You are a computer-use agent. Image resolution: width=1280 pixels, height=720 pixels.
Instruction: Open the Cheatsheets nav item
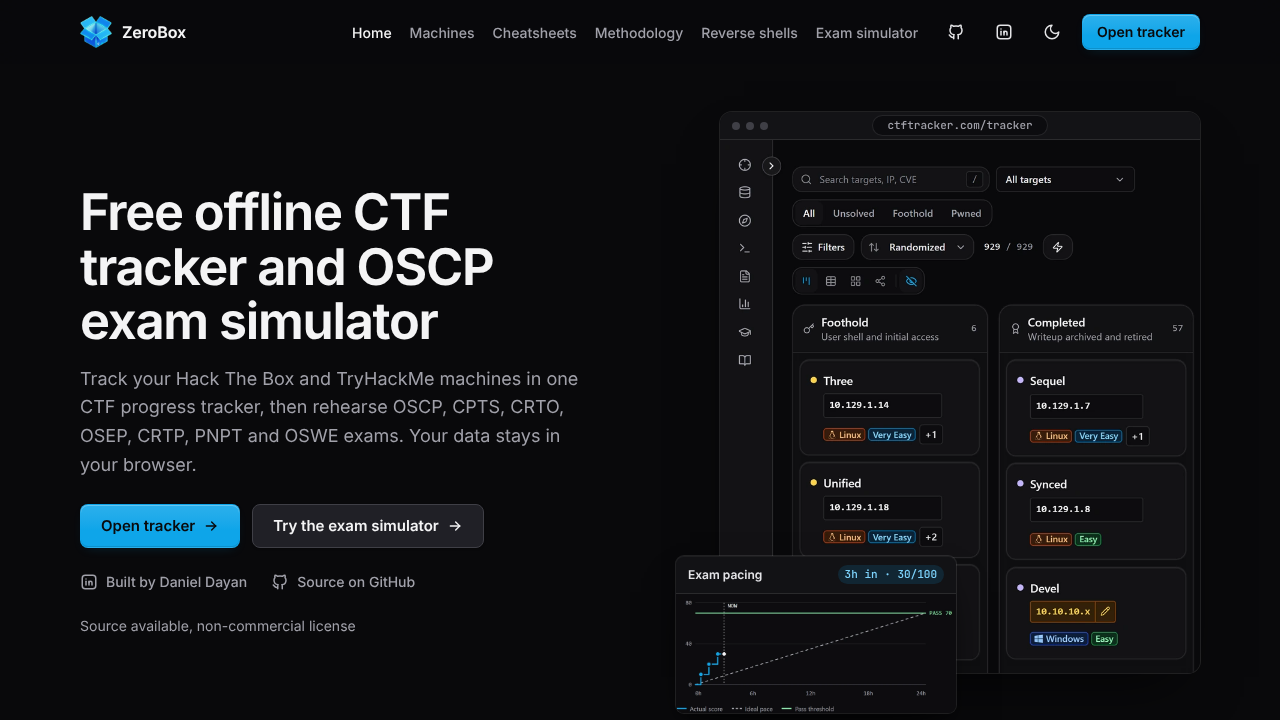[534, 33]
